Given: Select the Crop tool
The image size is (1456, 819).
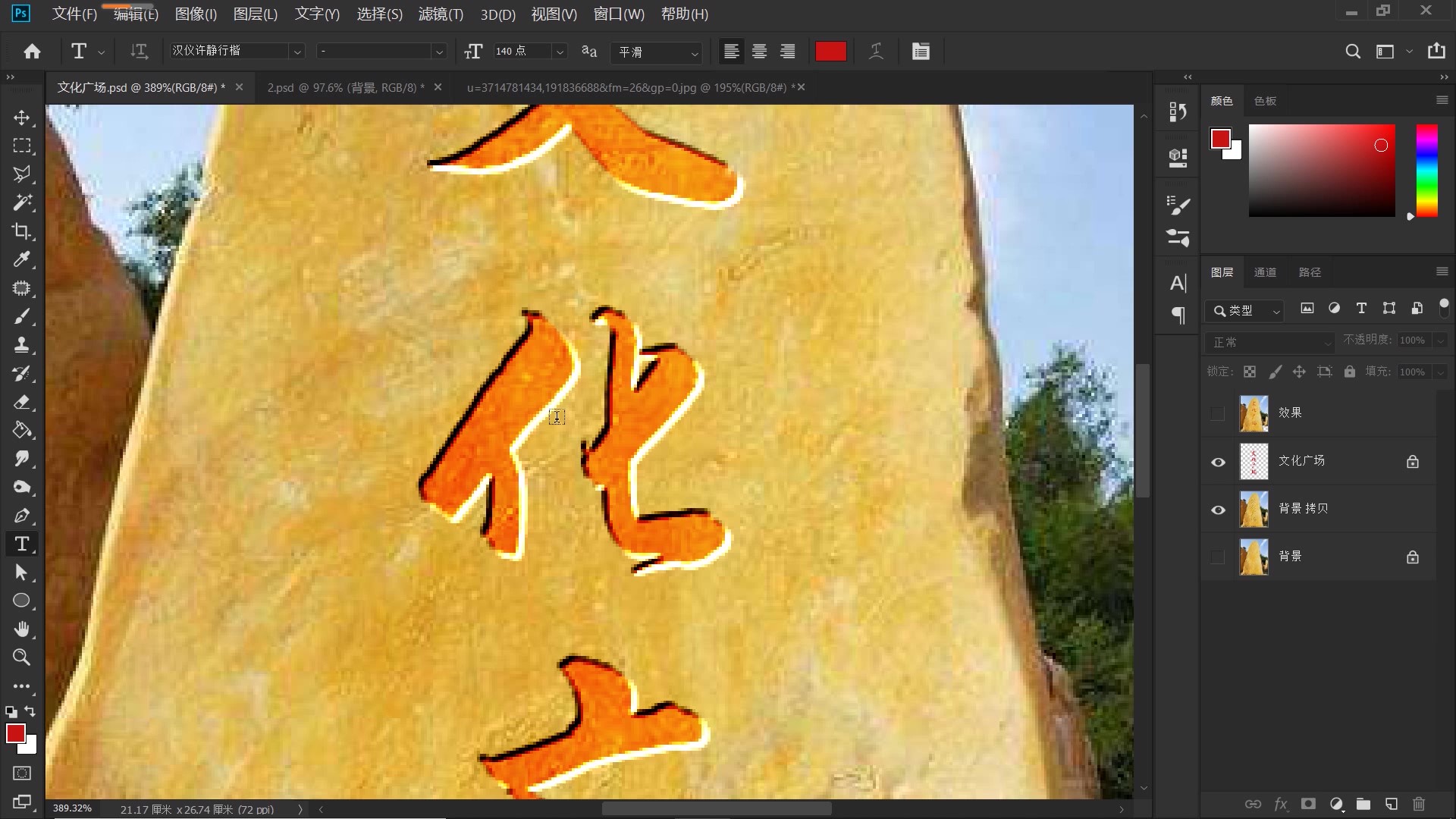Looking at the screenshot, I should [22, 231].
